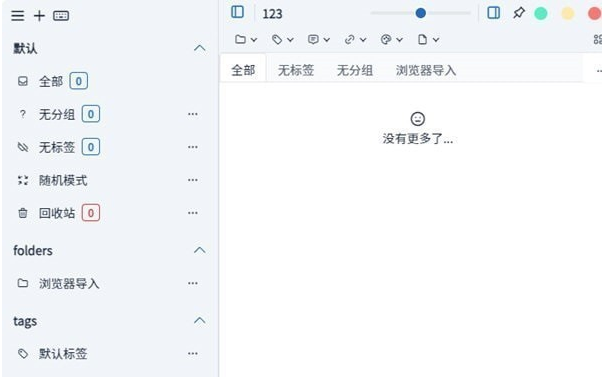Image resolution: width=606 pixels, height=377 pixels.
Task: Open more options for 默认标签
Action: pyautogui.click(x=192, y=353)
